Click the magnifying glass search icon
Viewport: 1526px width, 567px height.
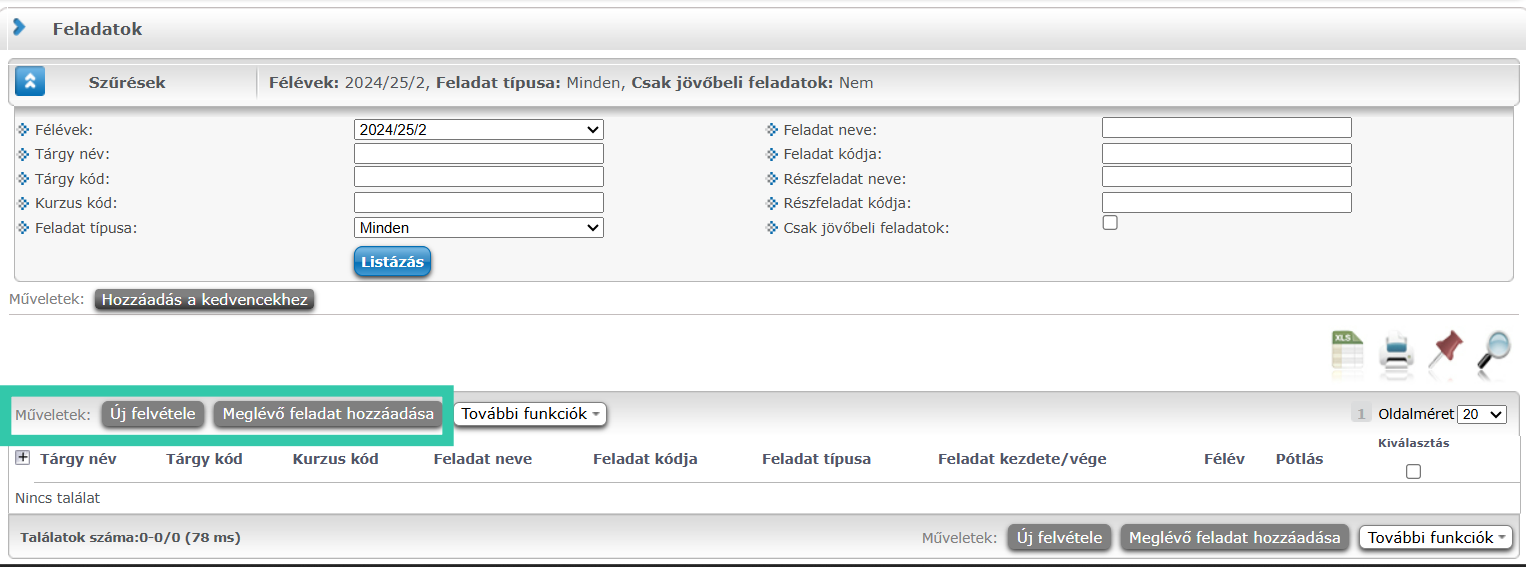[x=1493, y=353]
